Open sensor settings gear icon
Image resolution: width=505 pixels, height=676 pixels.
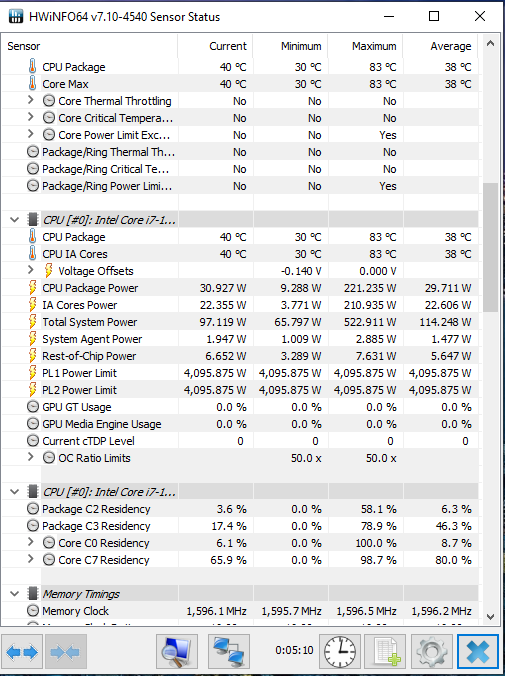tap(432, 651)
